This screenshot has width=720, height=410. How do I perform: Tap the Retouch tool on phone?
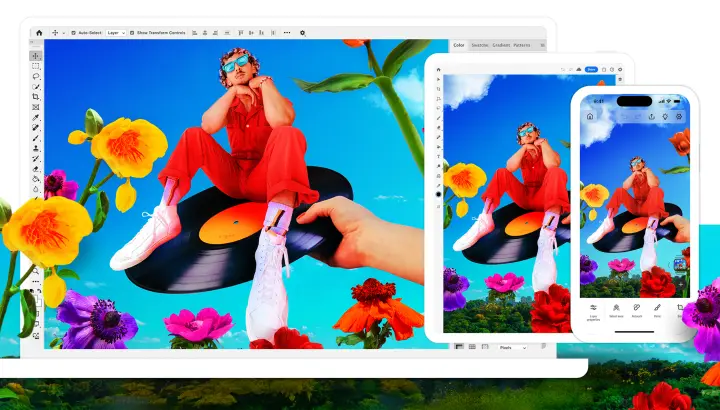637,310
